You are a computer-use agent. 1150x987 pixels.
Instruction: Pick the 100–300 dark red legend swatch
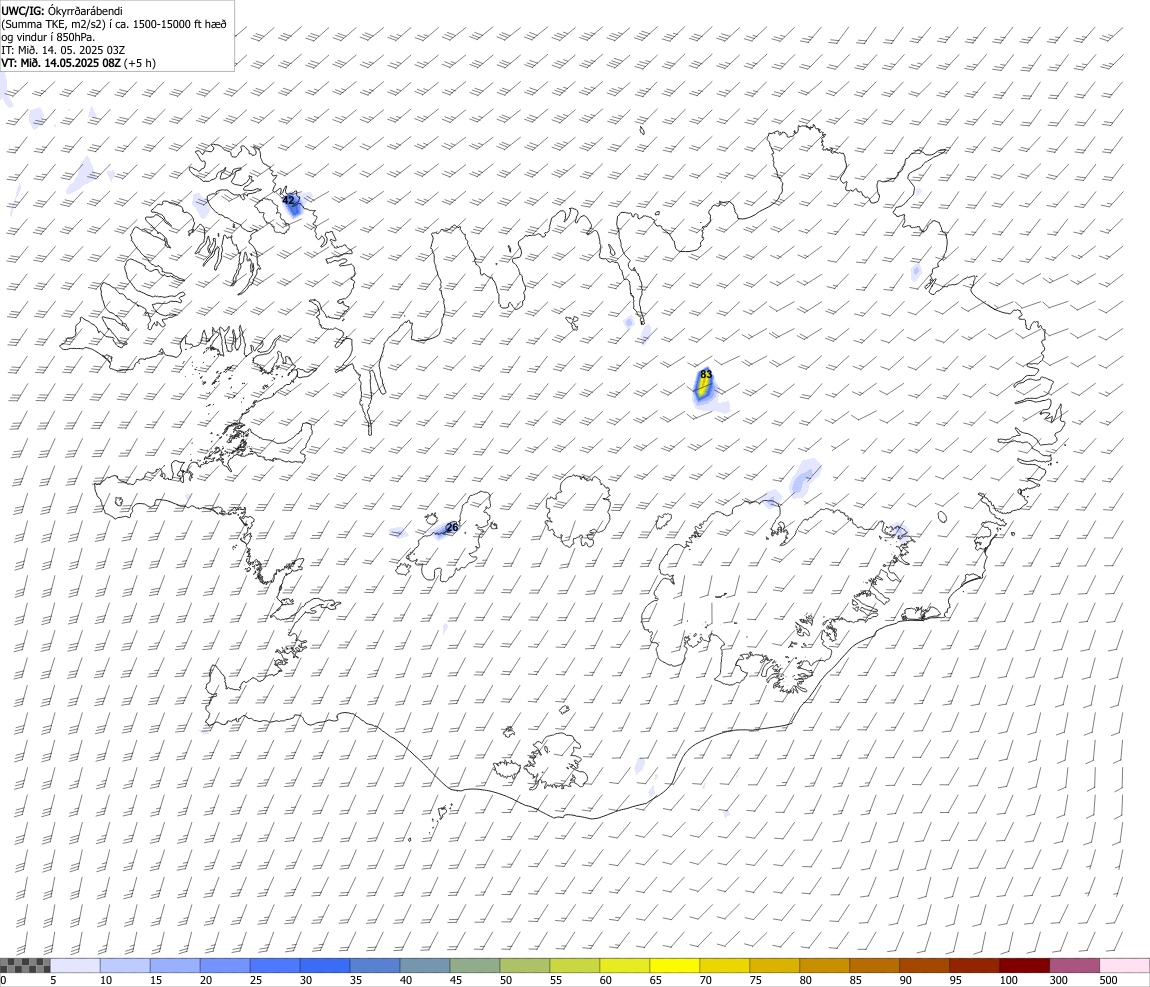pyautogui.click(x=1025, y=965)
